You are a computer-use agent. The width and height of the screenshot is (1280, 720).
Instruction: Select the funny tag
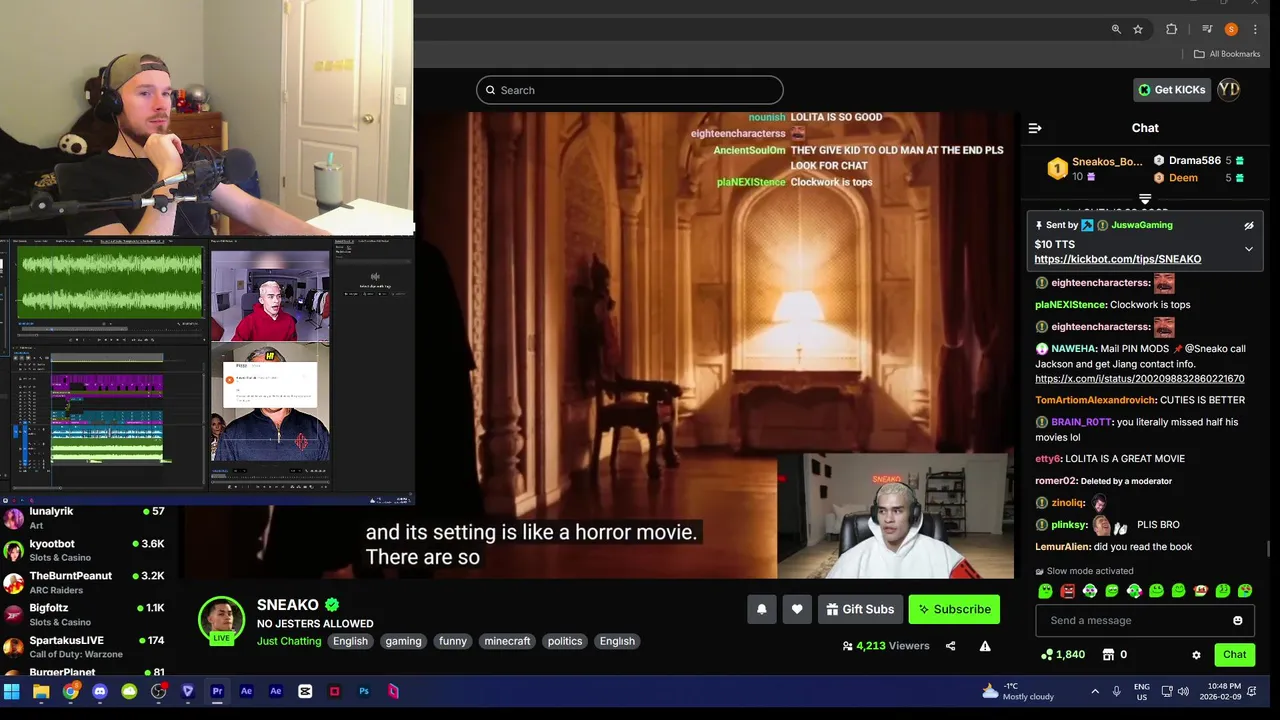(x=453, y=641)
